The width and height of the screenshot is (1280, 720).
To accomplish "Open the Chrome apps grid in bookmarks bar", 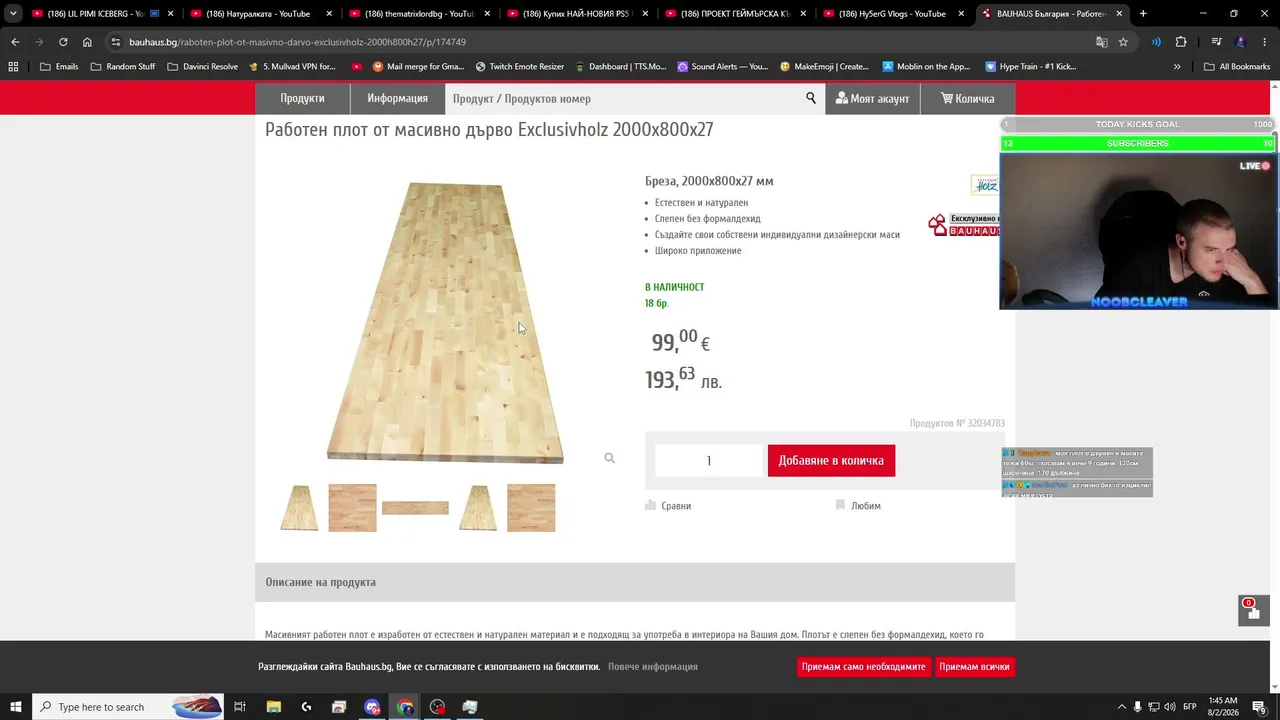I will [13, 67].
